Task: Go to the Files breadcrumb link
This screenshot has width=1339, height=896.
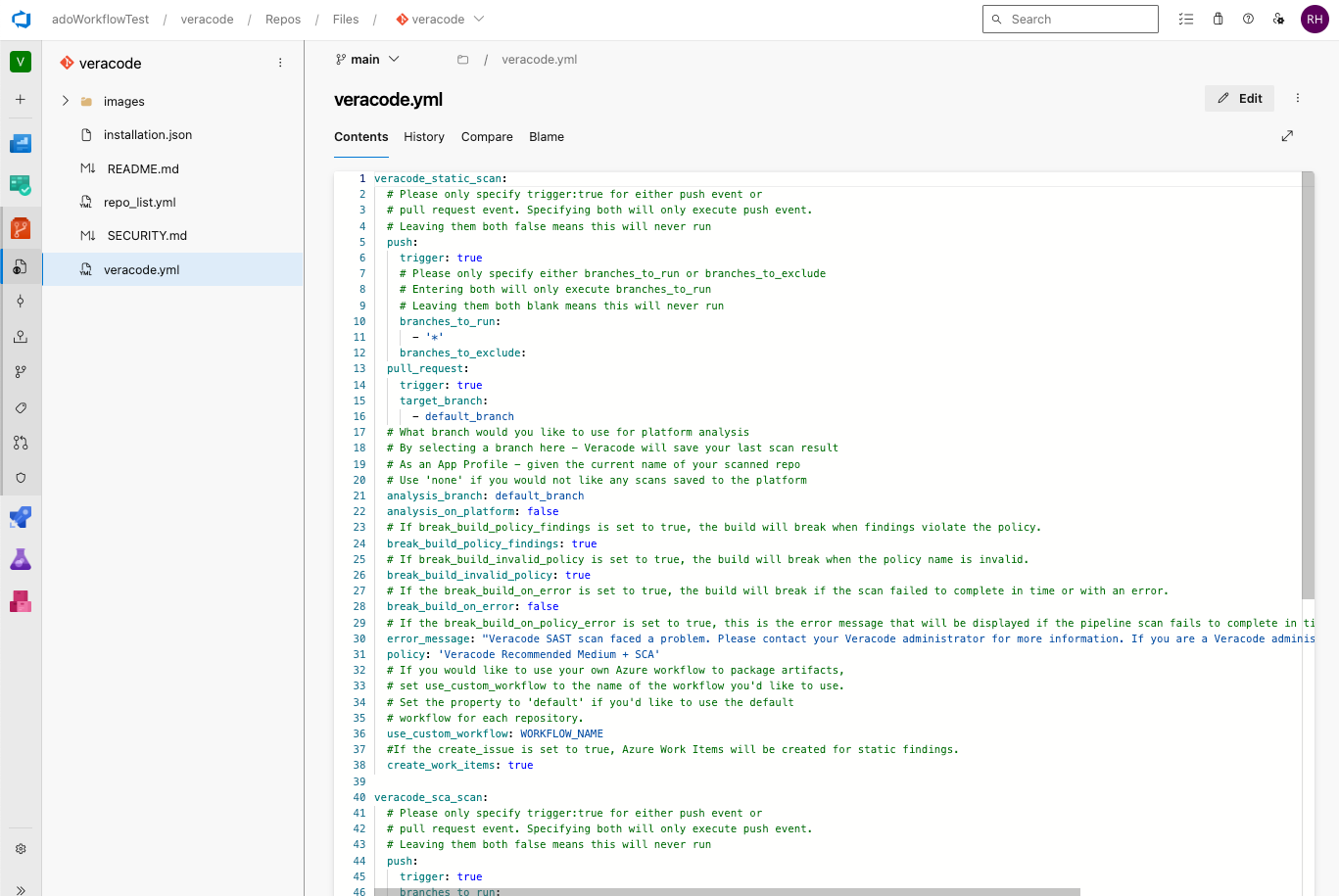Action: tap(346, 20)
